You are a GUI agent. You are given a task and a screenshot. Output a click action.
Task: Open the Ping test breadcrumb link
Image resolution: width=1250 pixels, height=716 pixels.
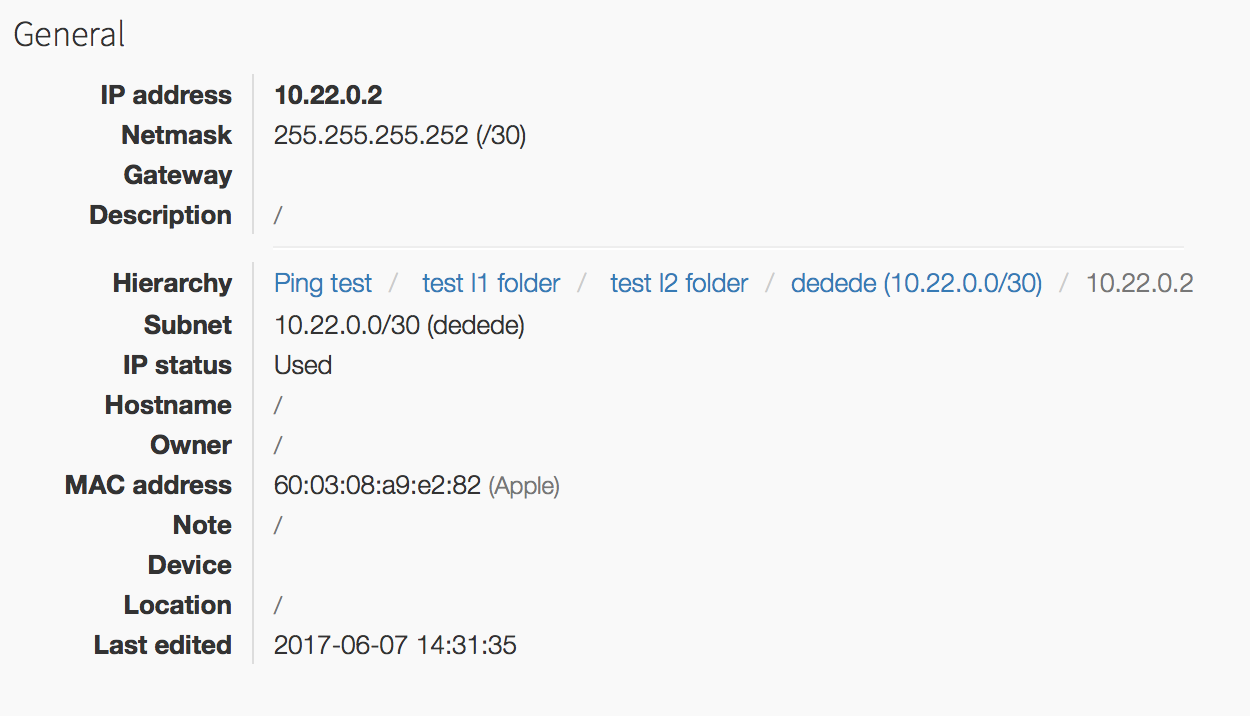[x=322, y=283]
